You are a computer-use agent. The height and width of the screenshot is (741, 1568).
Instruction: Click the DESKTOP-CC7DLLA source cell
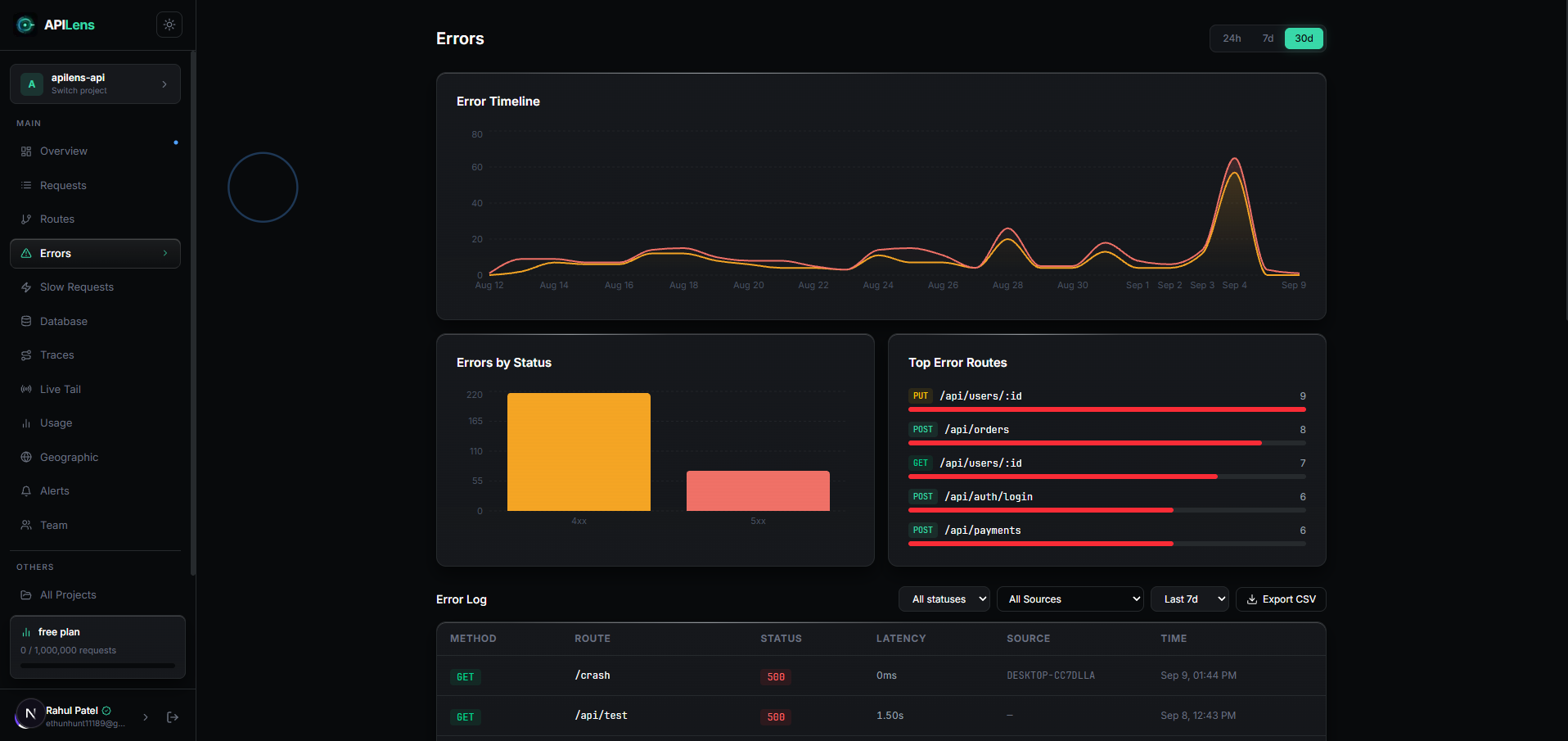pyautogui.click(x=1051, y=675)
